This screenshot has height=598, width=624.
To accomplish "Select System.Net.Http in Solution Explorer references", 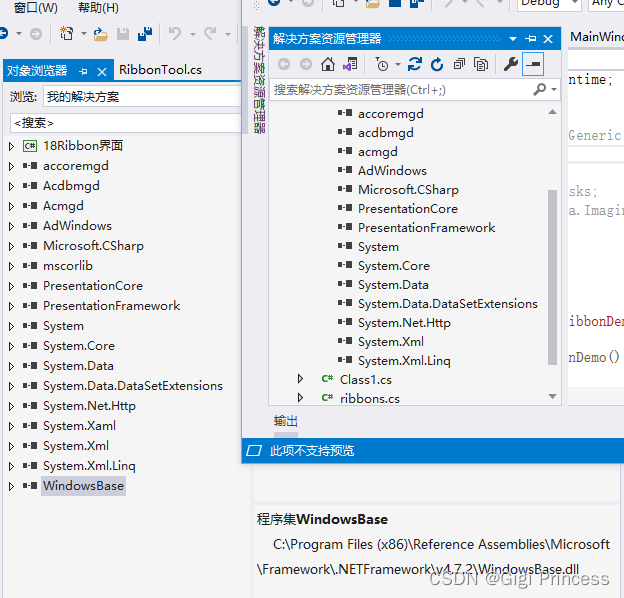I will (x=404, y=323).
